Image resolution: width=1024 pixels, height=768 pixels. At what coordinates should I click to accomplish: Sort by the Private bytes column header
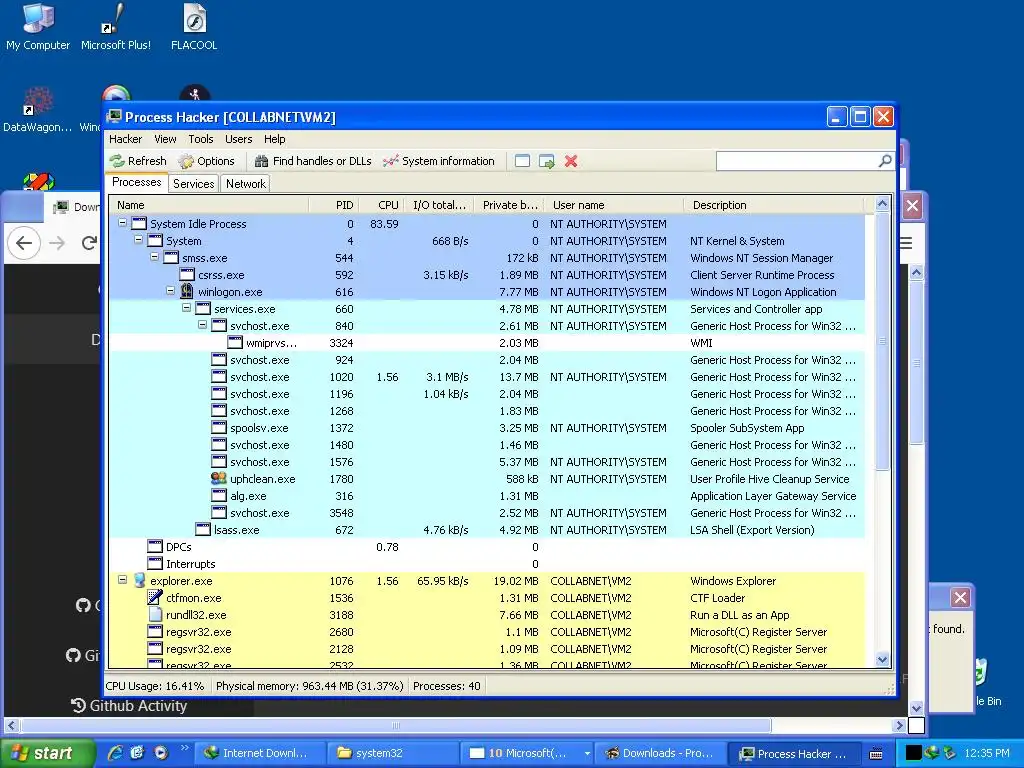(x=509, y=205)
